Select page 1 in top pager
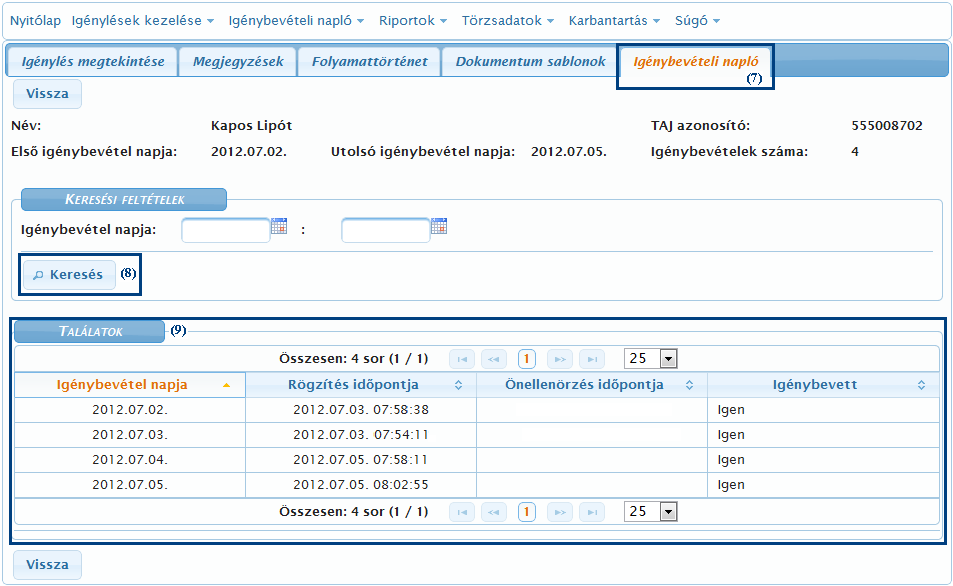 526,359
